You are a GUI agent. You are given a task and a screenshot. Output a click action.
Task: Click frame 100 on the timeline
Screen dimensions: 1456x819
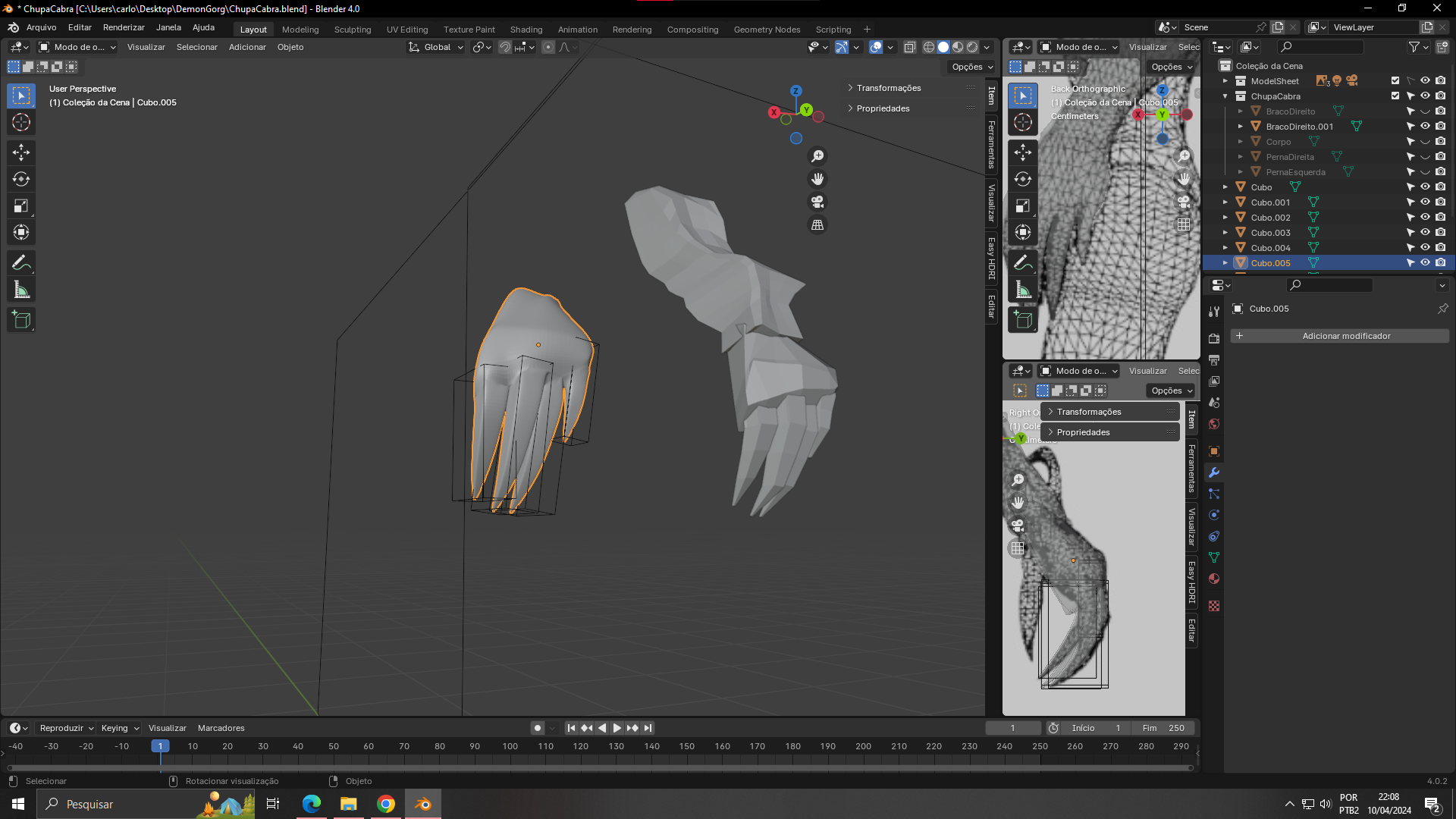[x=510, y=746]
